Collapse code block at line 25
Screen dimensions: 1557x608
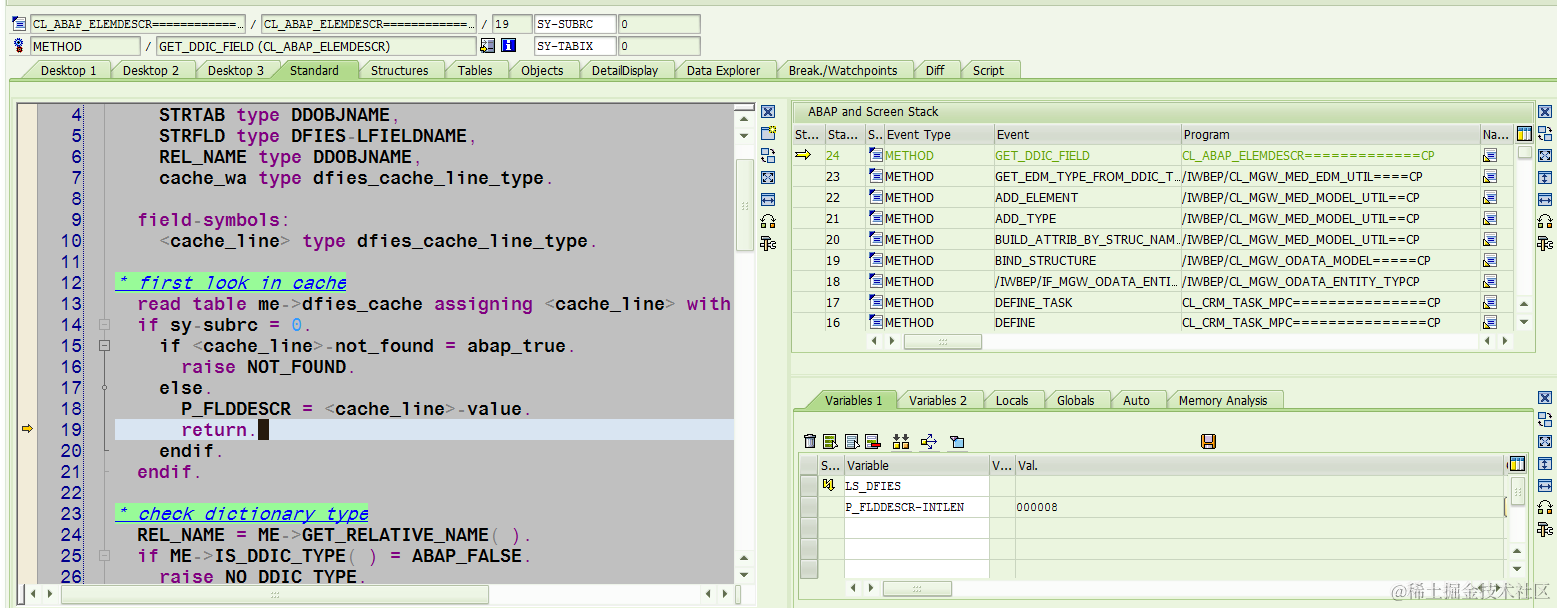(104, 556)
